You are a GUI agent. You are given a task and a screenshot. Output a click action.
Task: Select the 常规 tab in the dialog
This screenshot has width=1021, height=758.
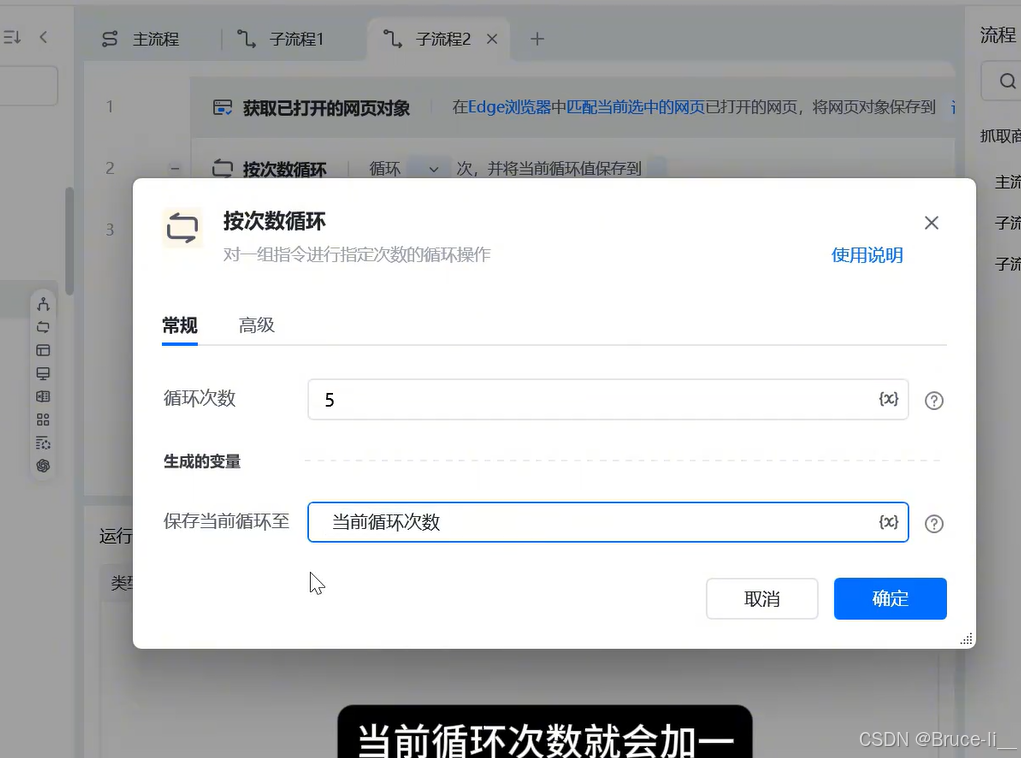click(180, 325)
